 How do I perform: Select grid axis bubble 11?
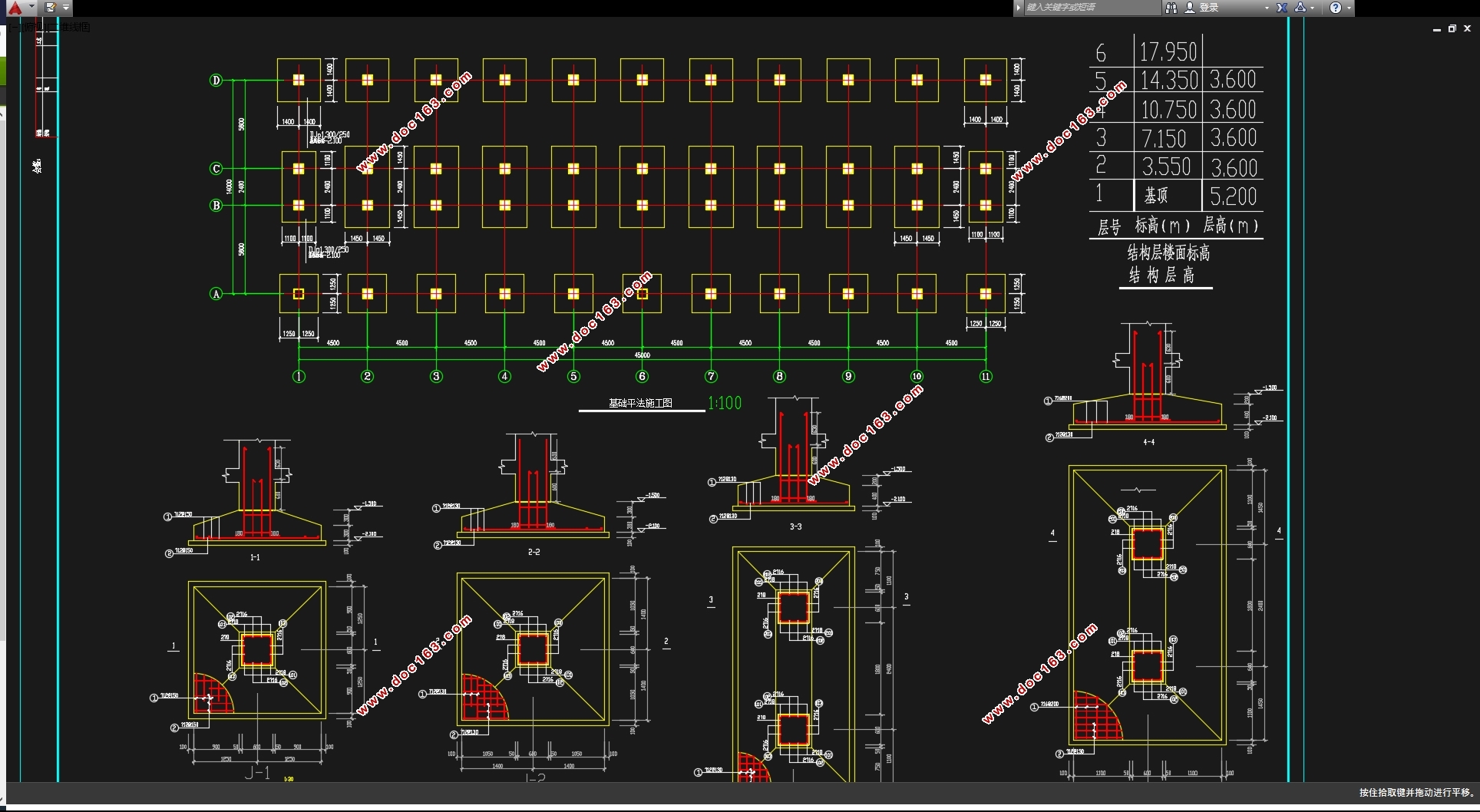pyautogui.click(x=986, y=376)
